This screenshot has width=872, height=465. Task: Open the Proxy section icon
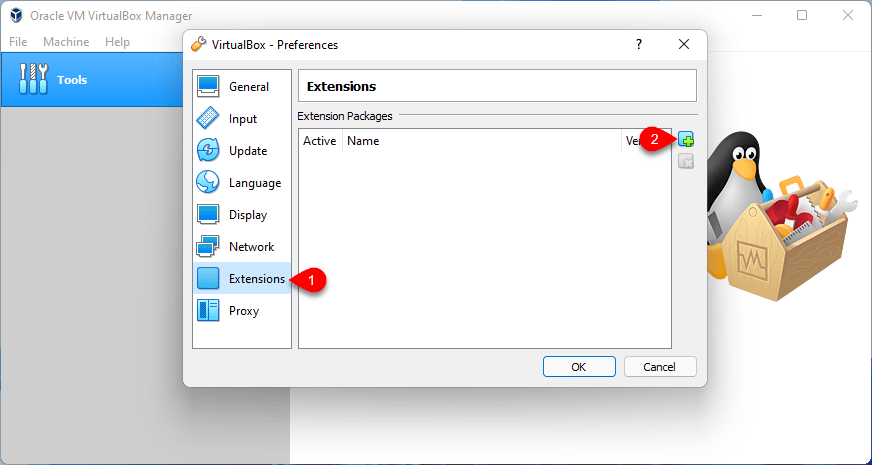tap(209, 310)
